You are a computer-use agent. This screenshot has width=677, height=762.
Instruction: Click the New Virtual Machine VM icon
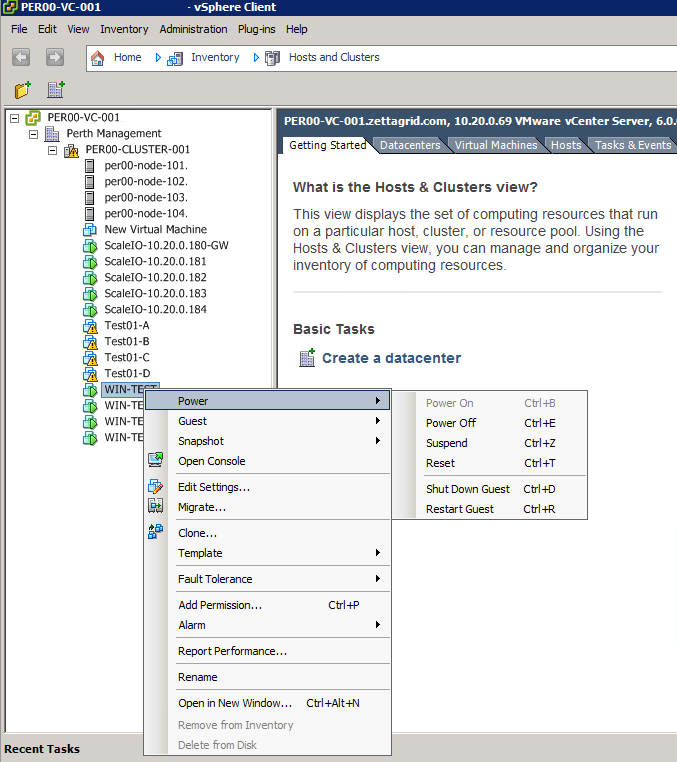coord(90,229)
